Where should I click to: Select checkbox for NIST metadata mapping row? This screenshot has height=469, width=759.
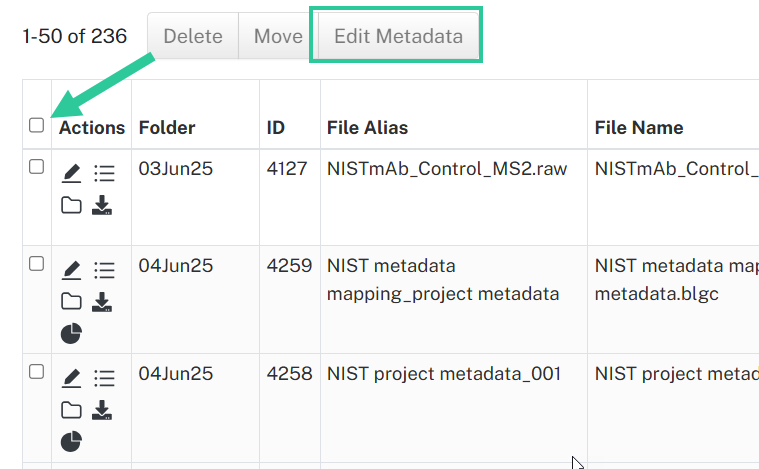tap(36, 264)
